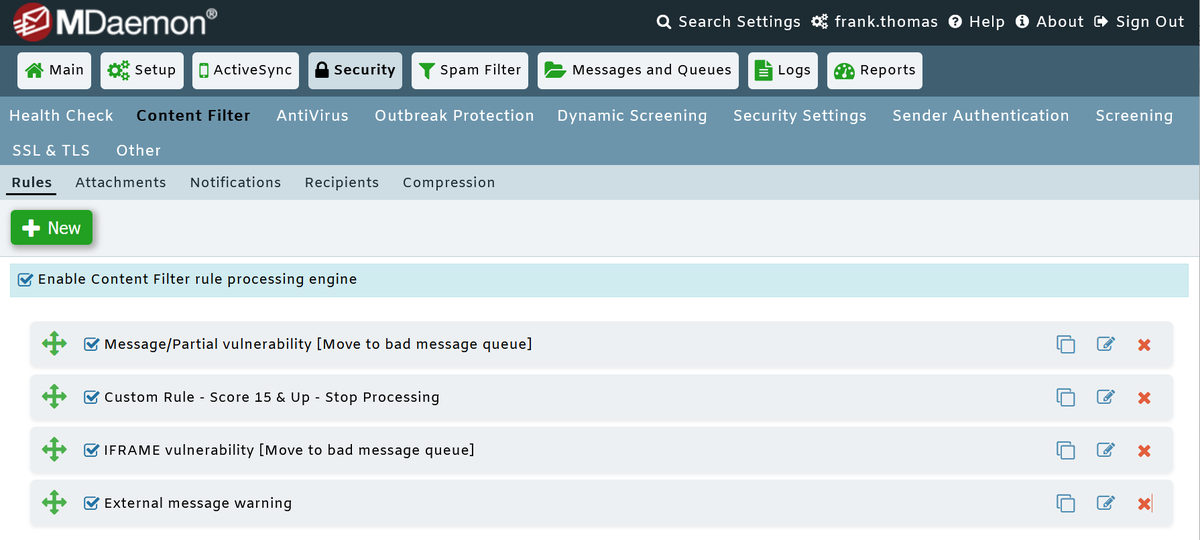
Task: Click move handle for Custom Rule Score 15
Action: click(54, 397)
